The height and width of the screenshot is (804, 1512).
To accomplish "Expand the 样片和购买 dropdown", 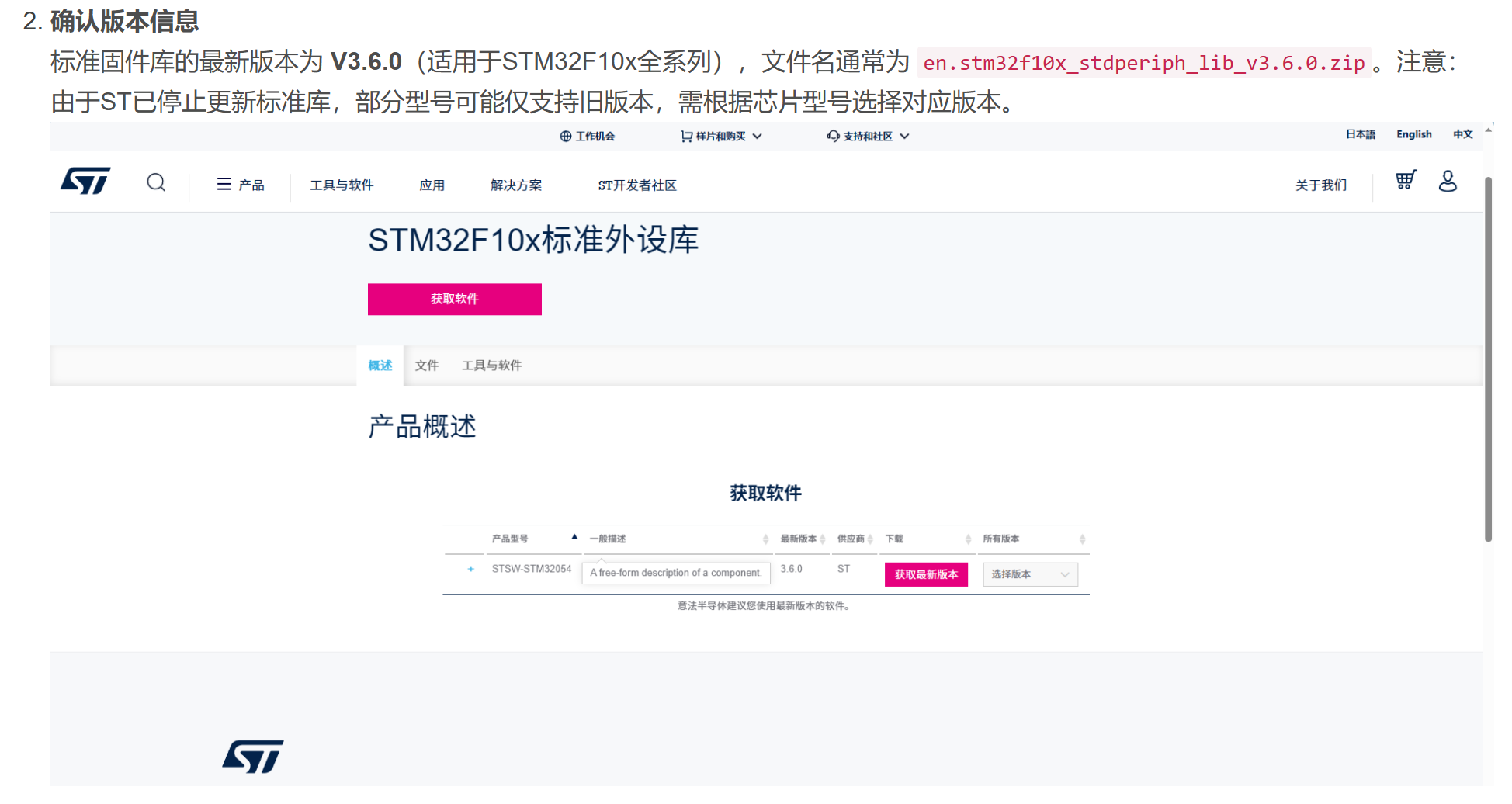I will (x=721, y=136).
